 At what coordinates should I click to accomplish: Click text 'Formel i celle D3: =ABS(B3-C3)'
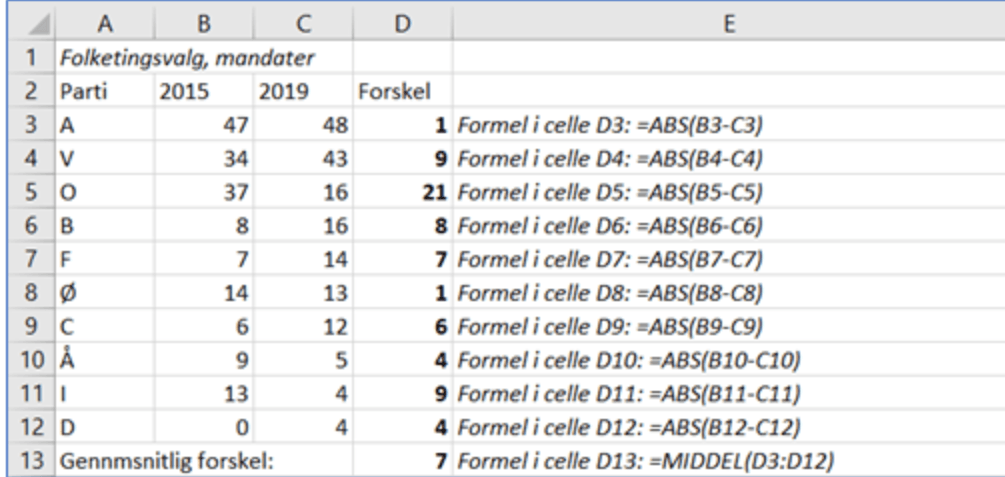tap(610, 126)
